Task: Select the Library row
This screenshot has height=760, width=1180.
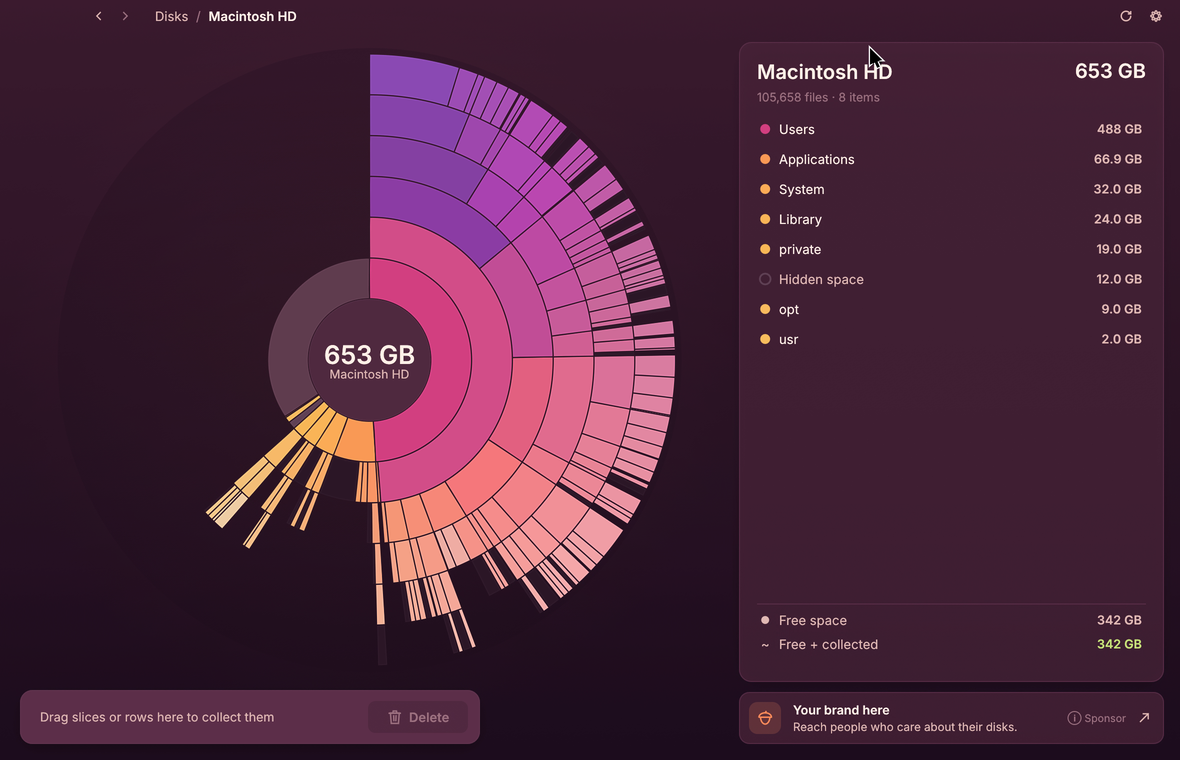Action: (951, 220)
